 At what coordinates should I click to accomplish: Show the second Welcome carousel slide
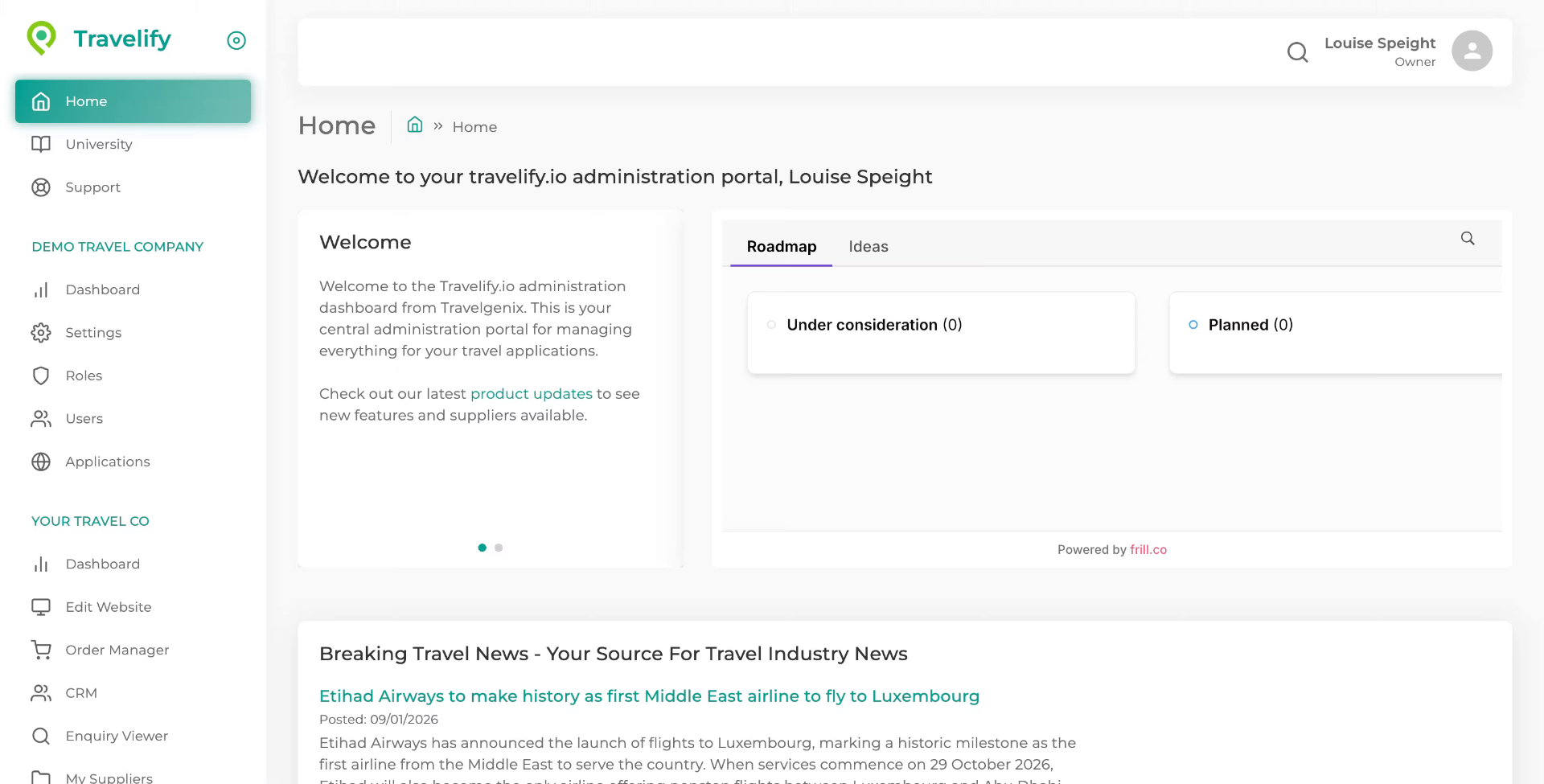coord(499,548)
